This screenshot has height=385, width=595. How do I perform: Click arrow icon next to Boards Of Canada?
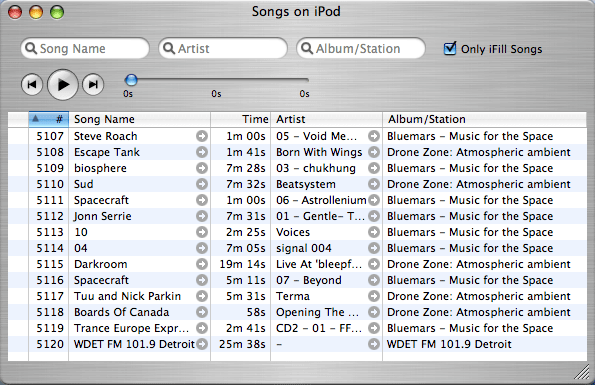click(202, 312)
